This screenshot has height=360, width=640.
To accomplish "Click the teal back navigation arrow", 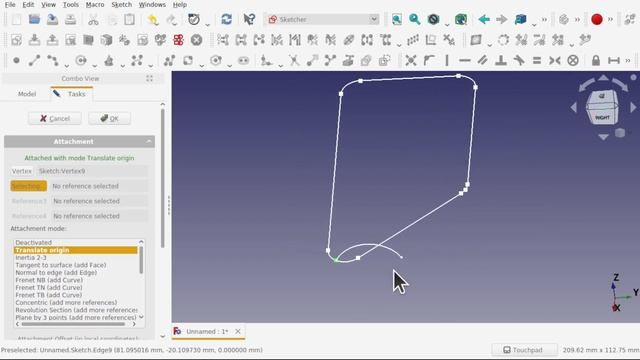I will point(484,19).
